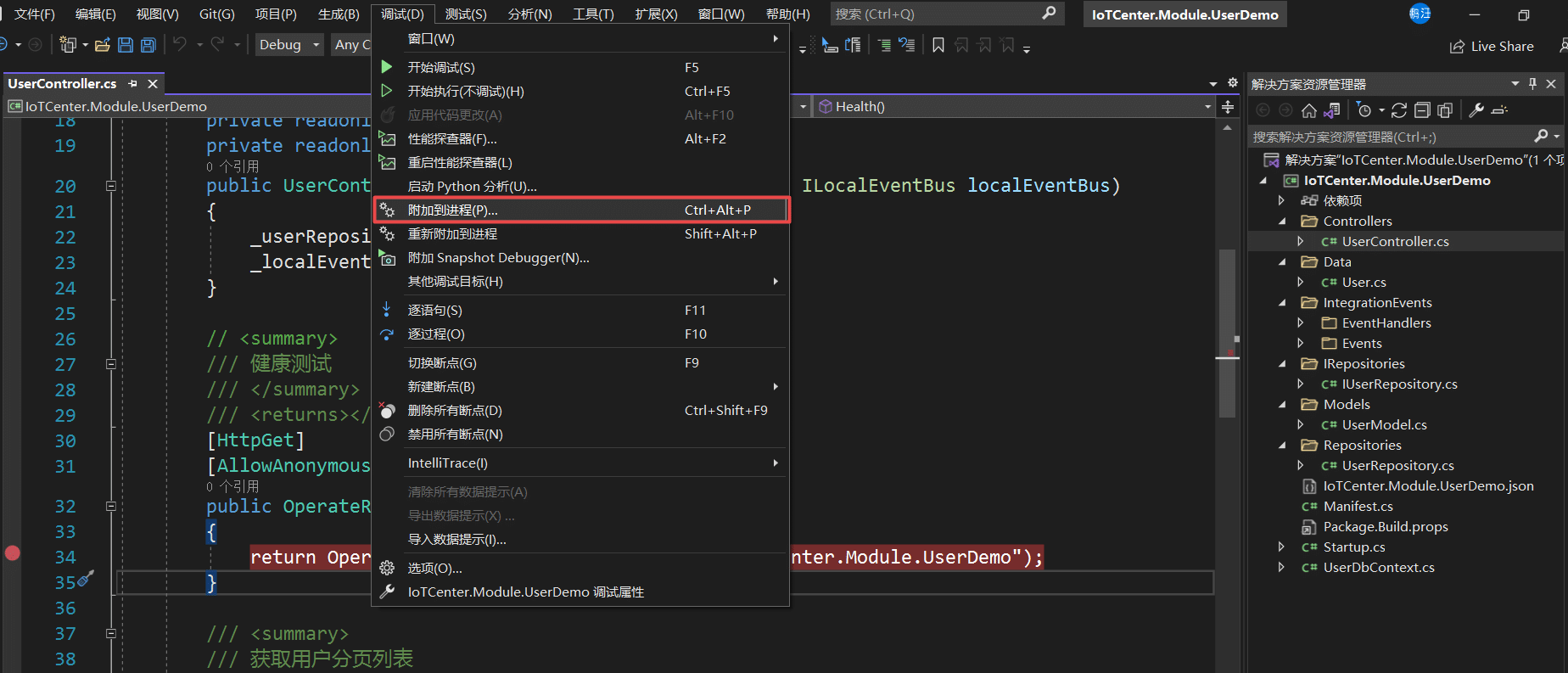The height and width of the screenshot is (673, 1568).
Task: Collapse the Controllers folder in Solution Explorer
Action: (1282, 222)
